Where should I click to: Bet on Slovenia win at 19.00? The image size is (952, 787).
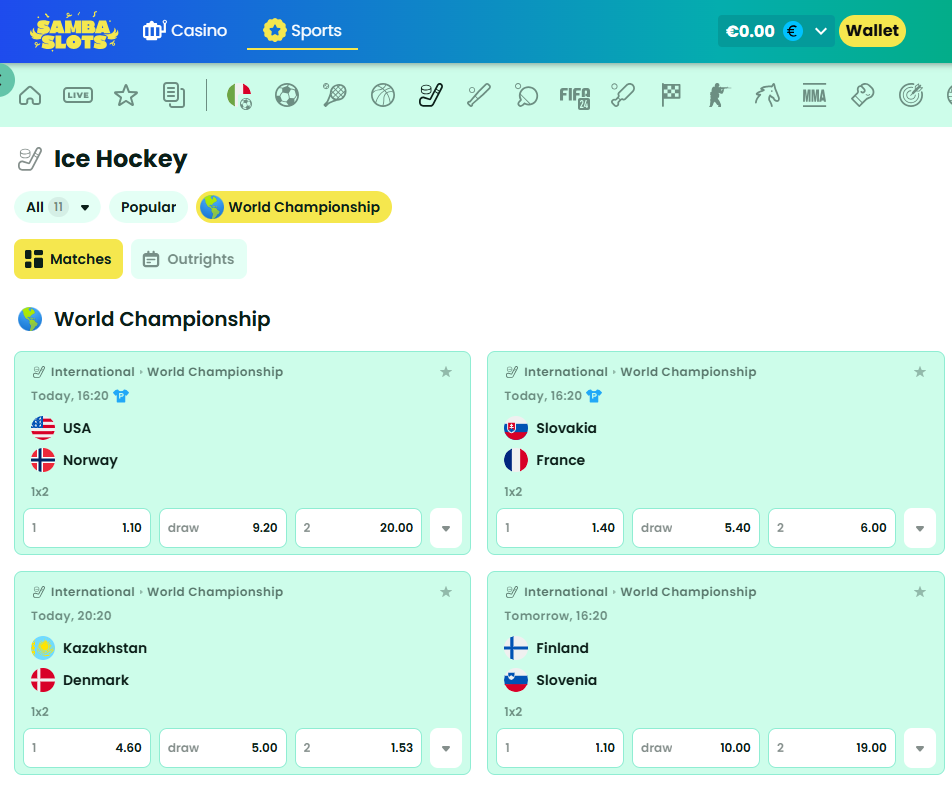tap(832, 748)
